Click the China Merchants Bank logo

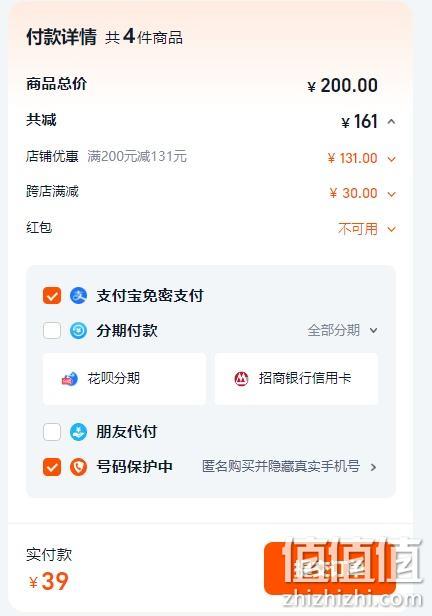(x=241, y=378)
